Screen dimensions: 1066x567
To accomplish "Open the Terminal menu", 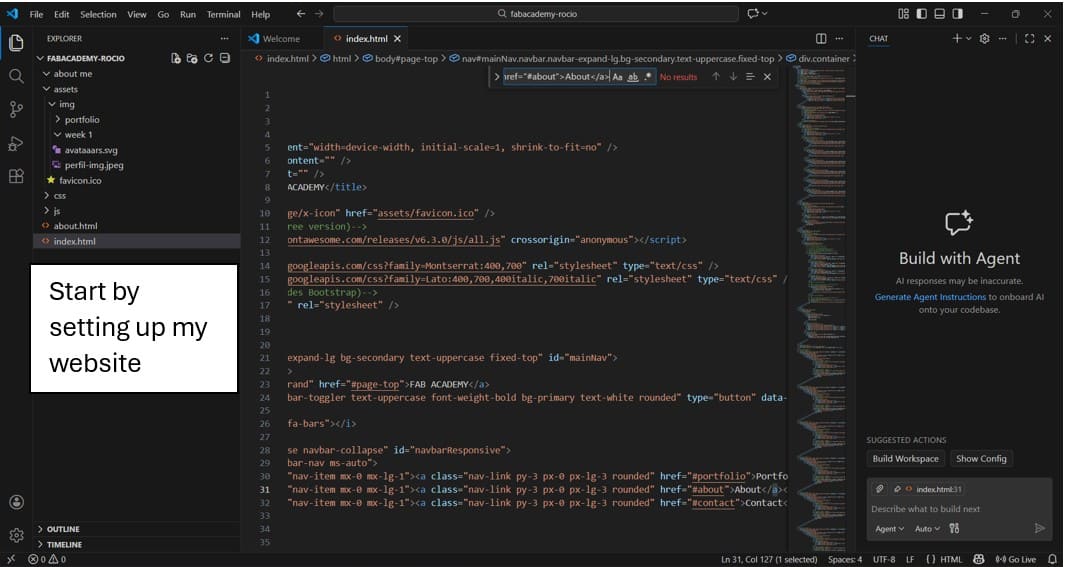I will [x=223, y=14].
